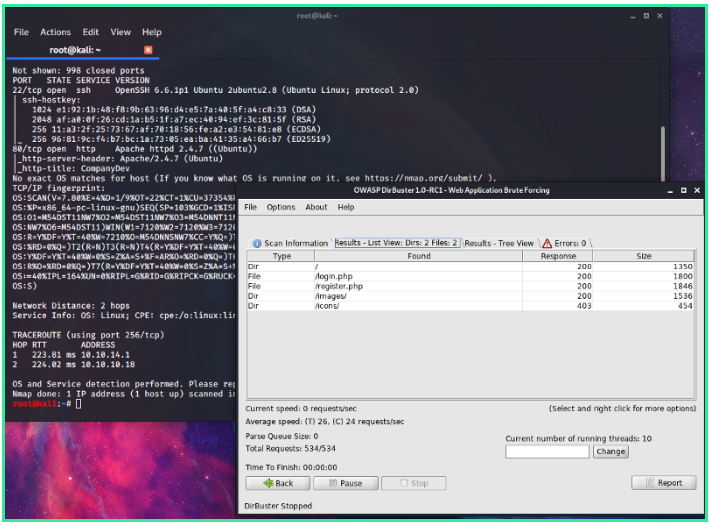Click the DirBuster Stopped status text
The height and width of the screenshot is (523, 710).
(278, 506)
